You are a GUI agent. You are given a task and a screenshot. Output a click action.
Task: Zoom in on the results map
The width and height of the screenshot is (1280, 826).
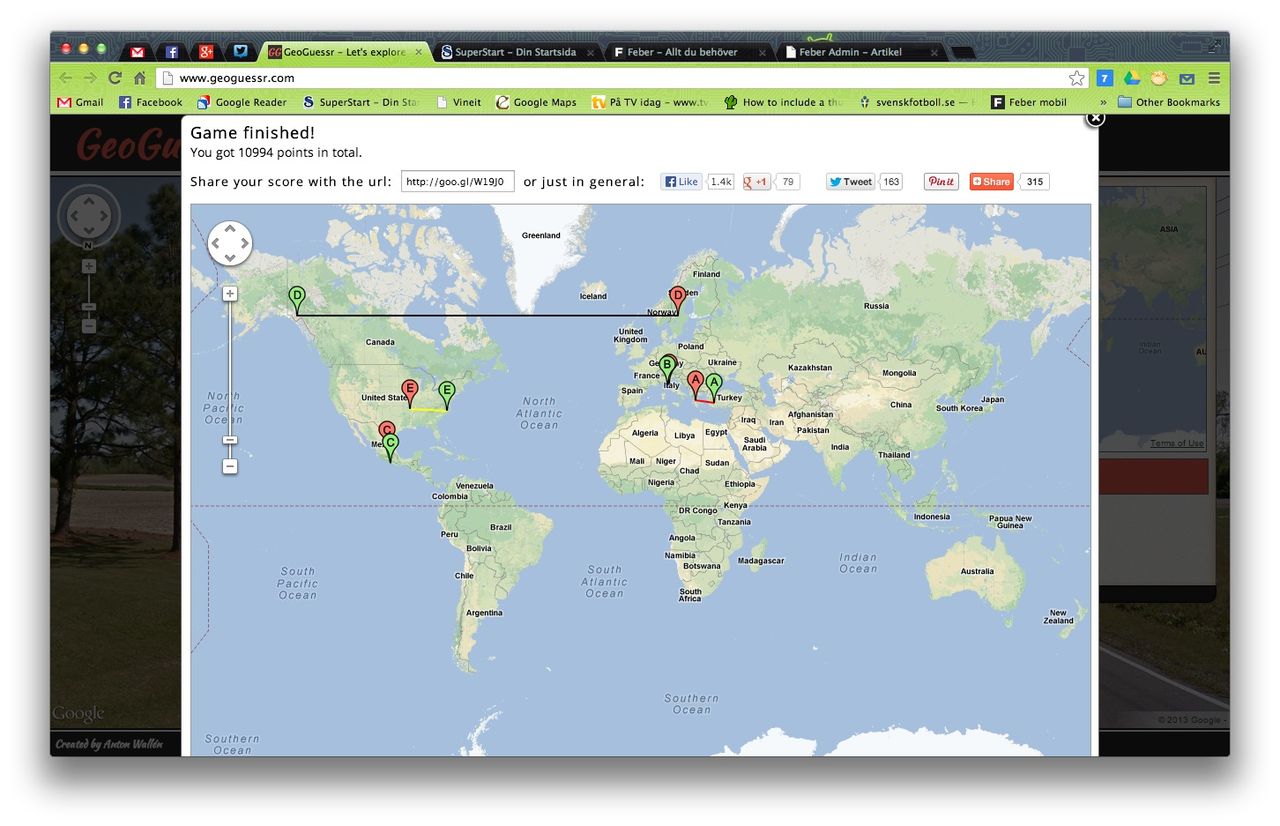(230, 293)
